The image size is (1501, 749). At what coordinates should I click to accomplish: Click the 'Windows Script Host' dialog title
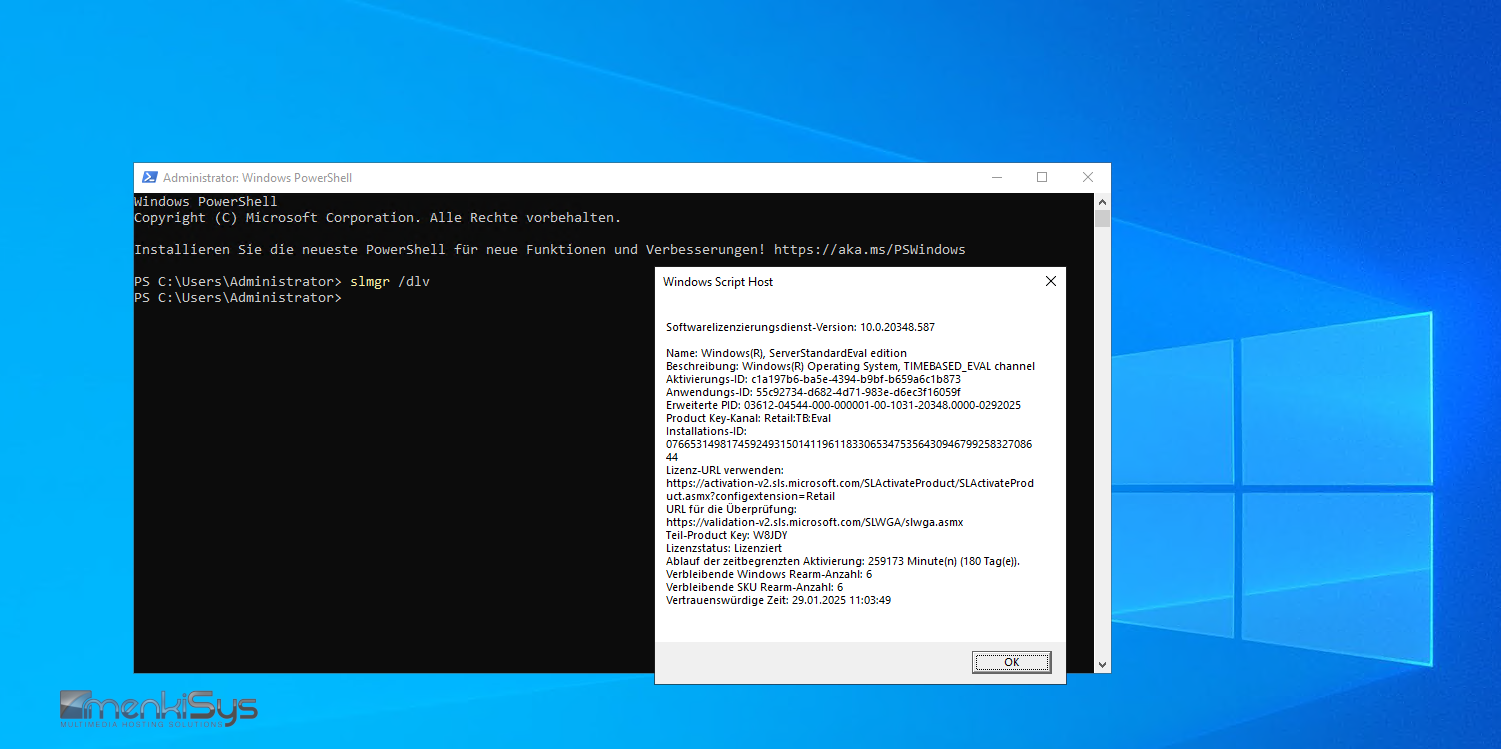718,282
